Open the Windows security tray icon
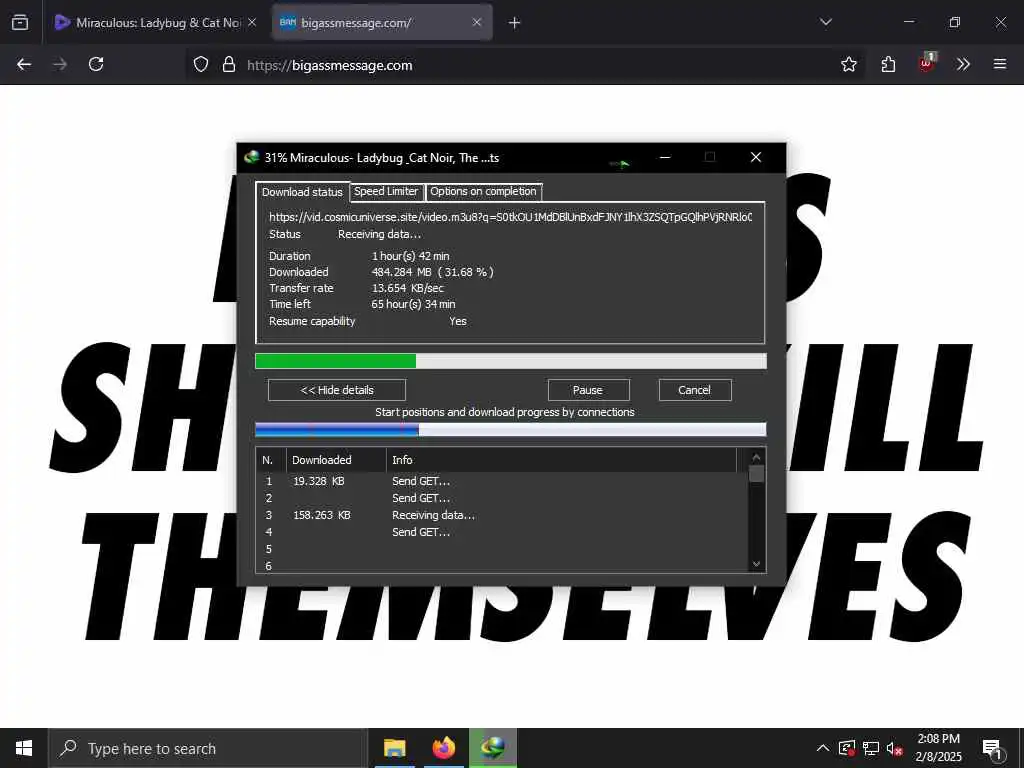The image size is (1024, 768). pyautogui.click(x=847, y=748)
